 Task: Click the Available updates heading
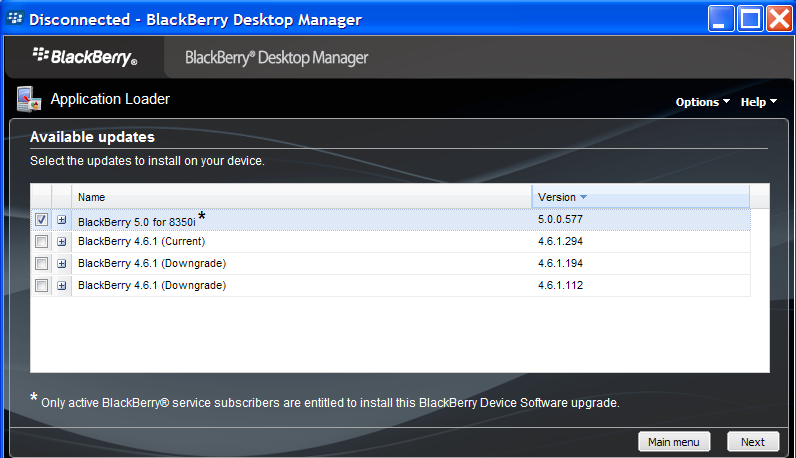coord(92,137)
